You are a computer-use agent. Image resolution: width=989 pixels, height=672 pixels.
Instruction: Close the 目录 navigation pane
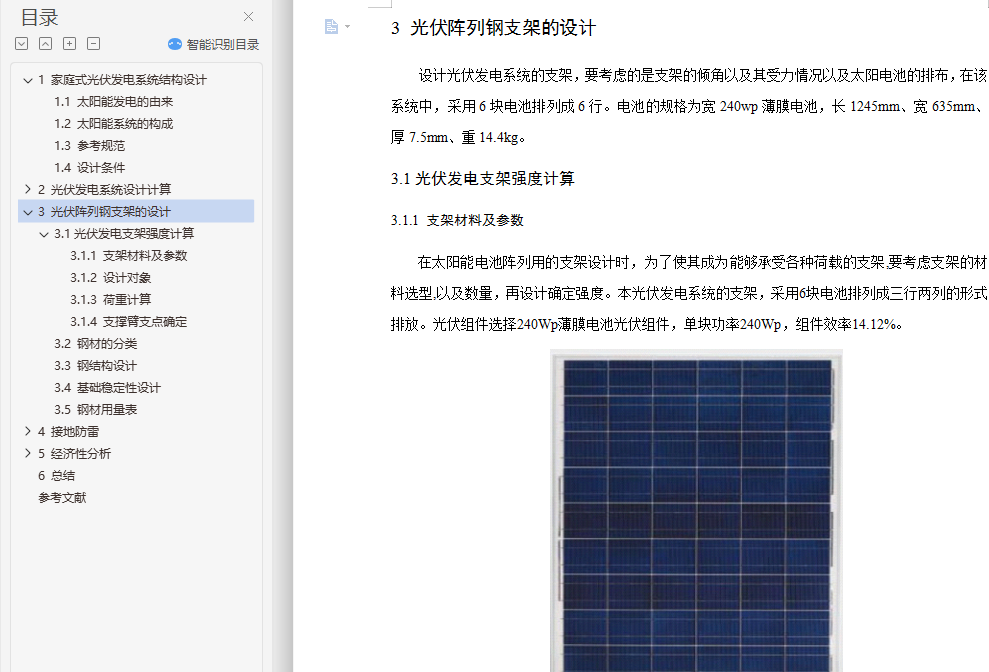tap(249, 16)
